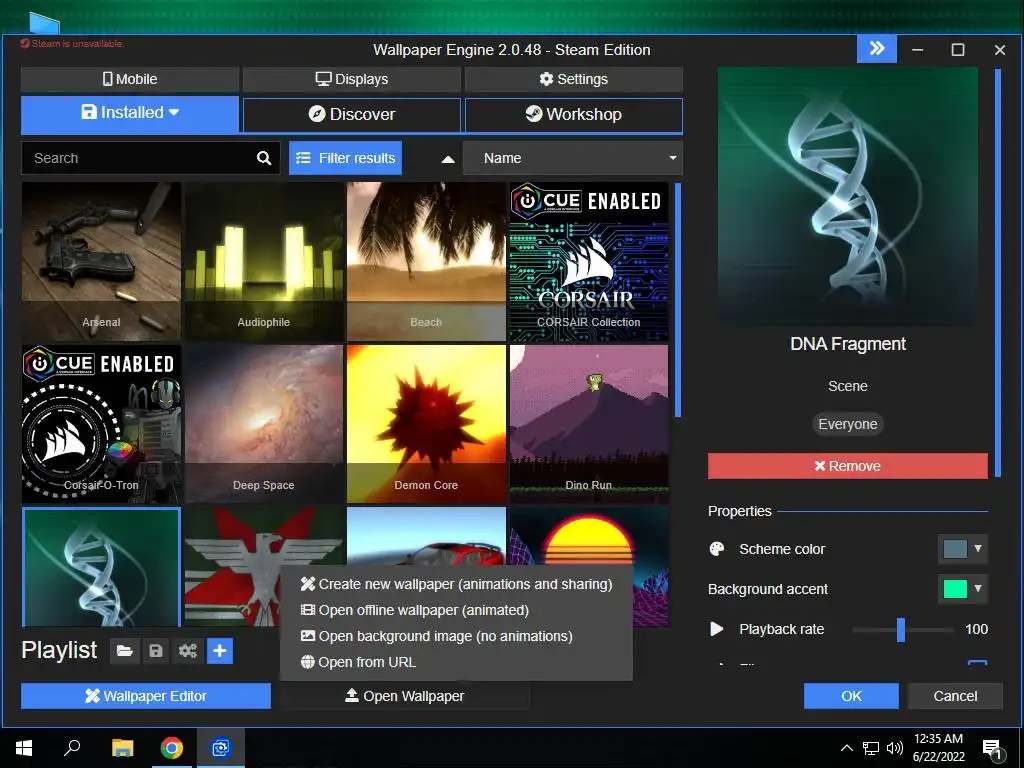
Task: Open the Displays tab
Action: 352,79
